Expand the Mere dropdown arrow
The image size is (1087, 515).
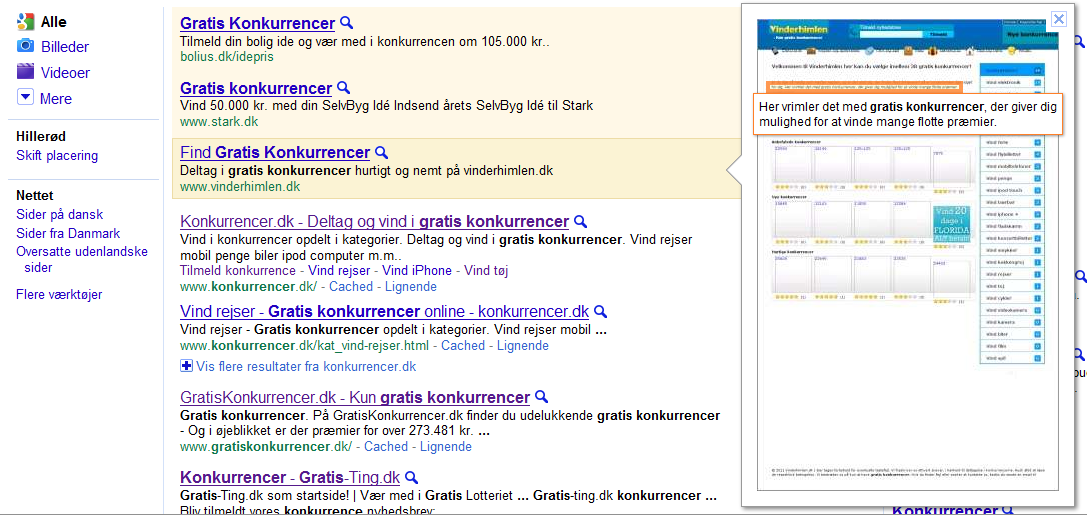click(25, 97)
